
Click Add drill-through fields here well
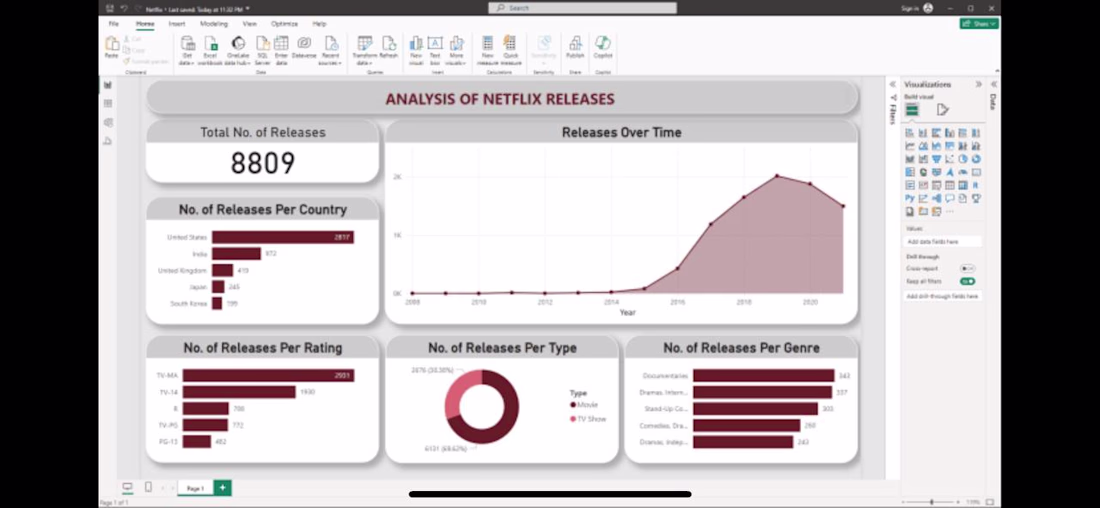[x=943, y=296]
